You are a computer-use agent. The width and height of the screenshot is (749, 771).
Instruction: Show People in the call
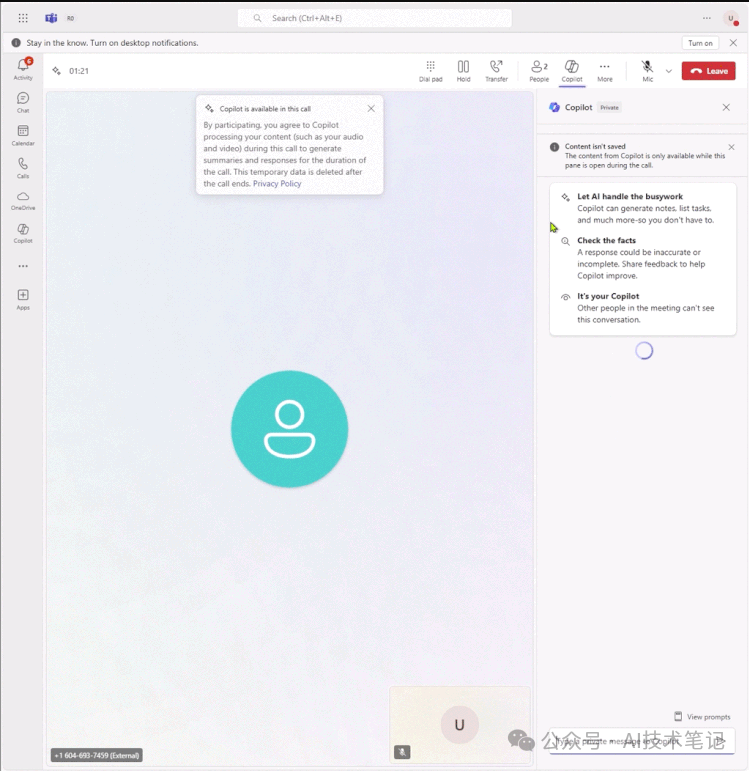click(539, 71)
